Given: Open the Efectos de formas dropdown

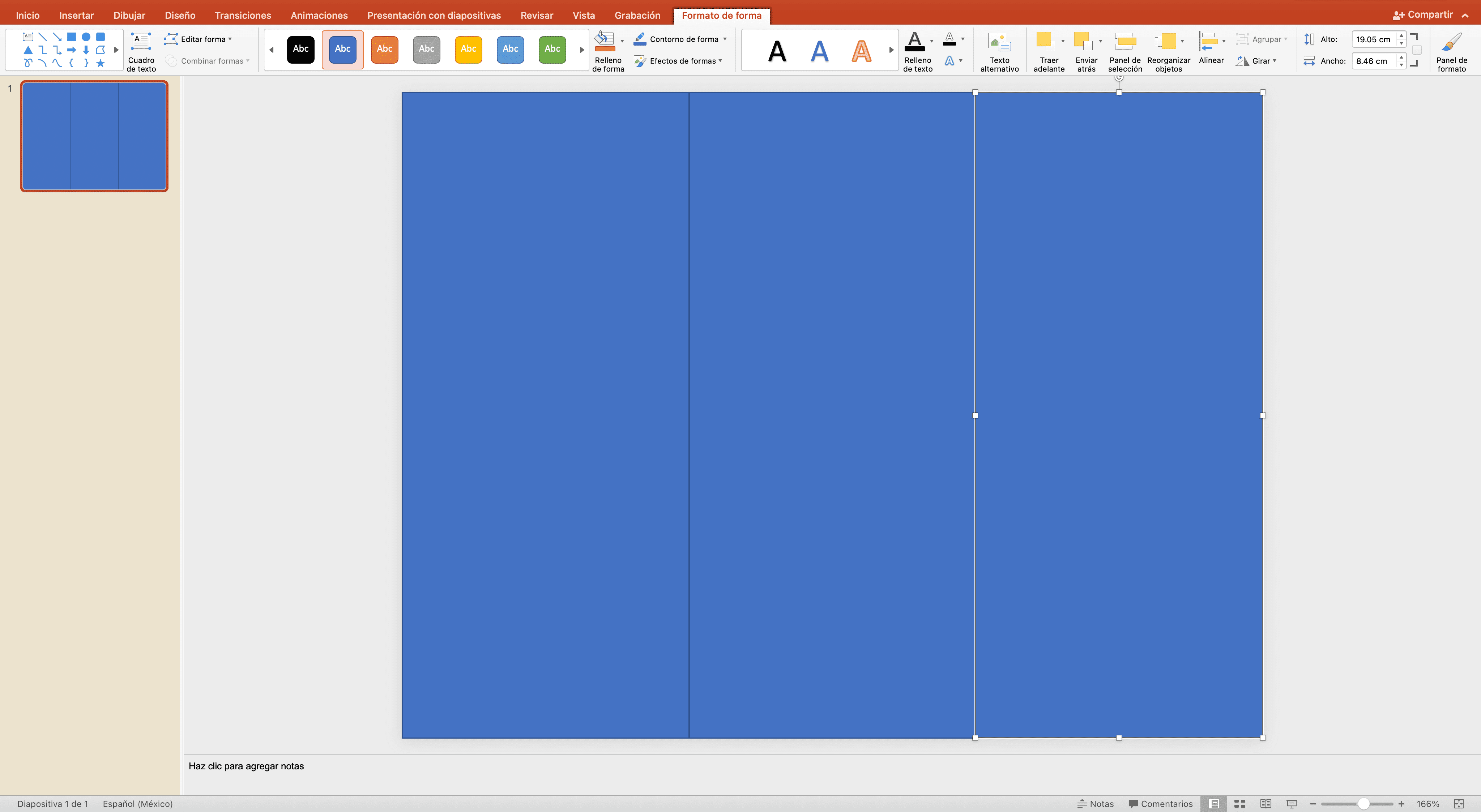Looking at the screenshot, I should pos(720,61).
